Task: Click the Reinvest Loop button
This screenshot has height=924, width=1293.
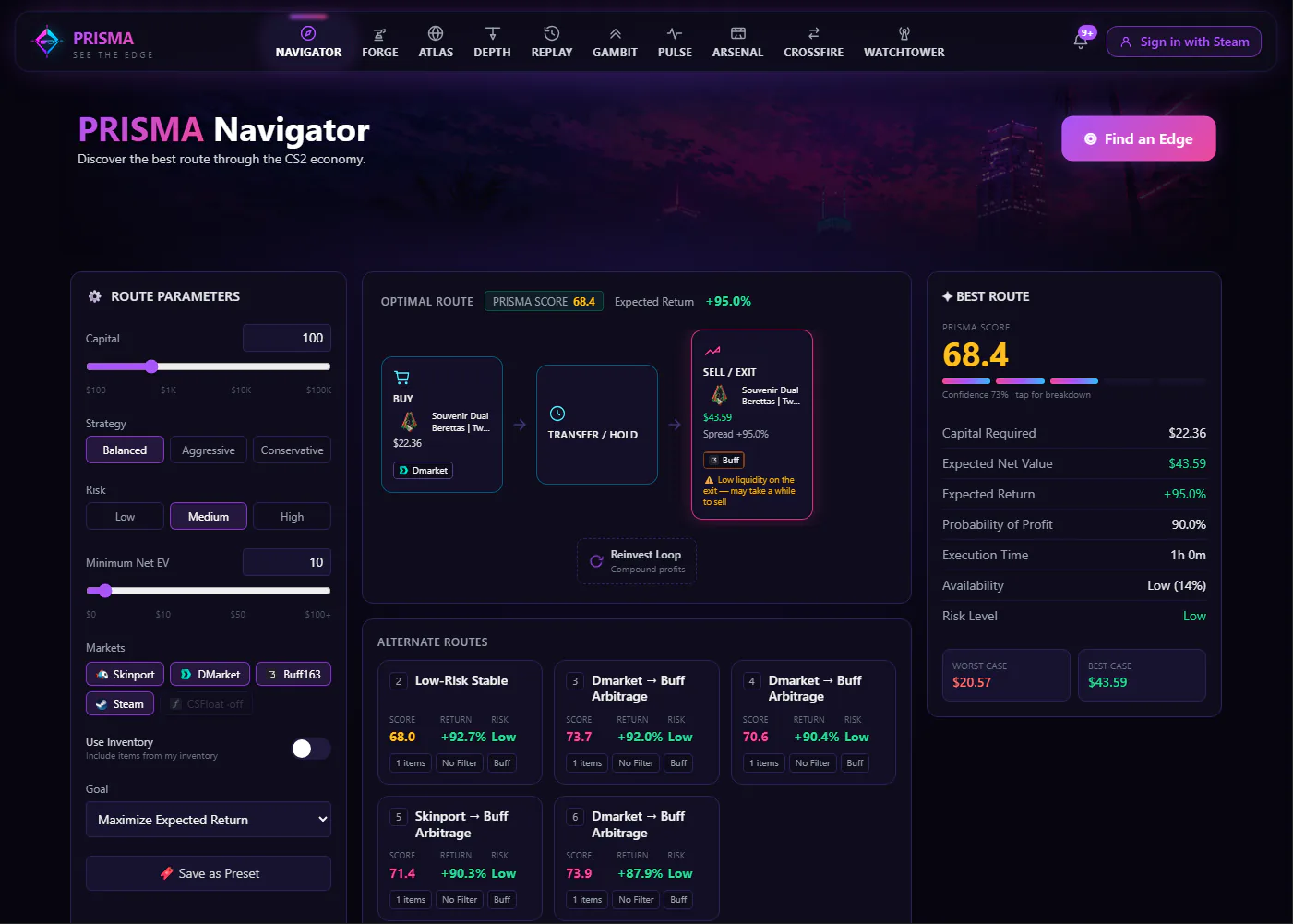Action: point(637,561)
